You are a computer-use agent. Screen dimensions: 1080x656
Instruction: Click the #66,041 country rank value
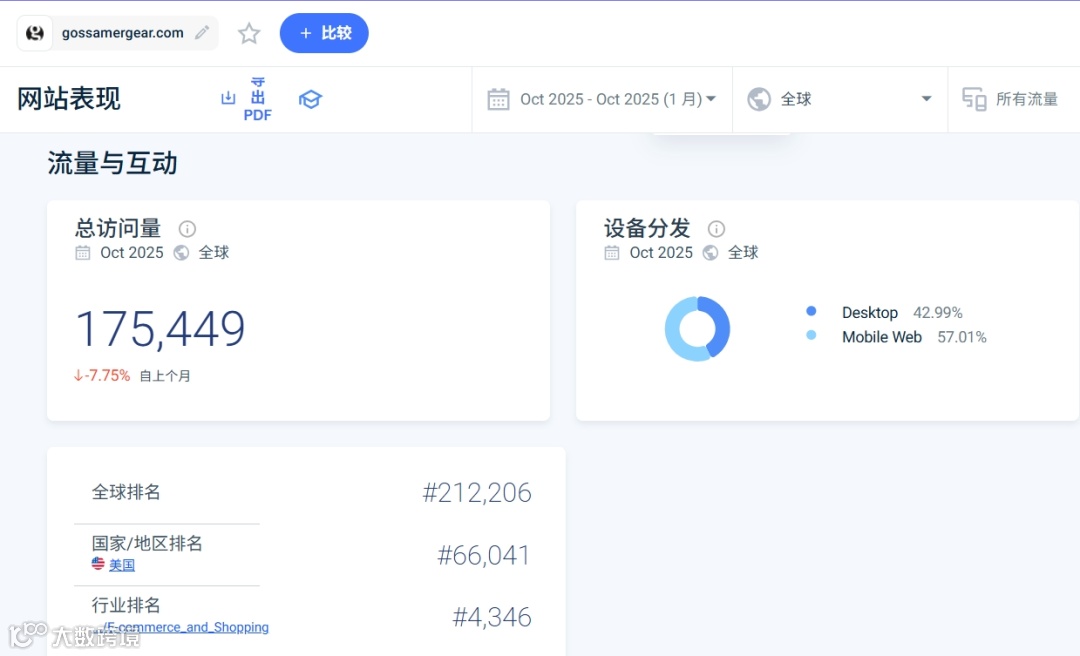pos(484,555)
